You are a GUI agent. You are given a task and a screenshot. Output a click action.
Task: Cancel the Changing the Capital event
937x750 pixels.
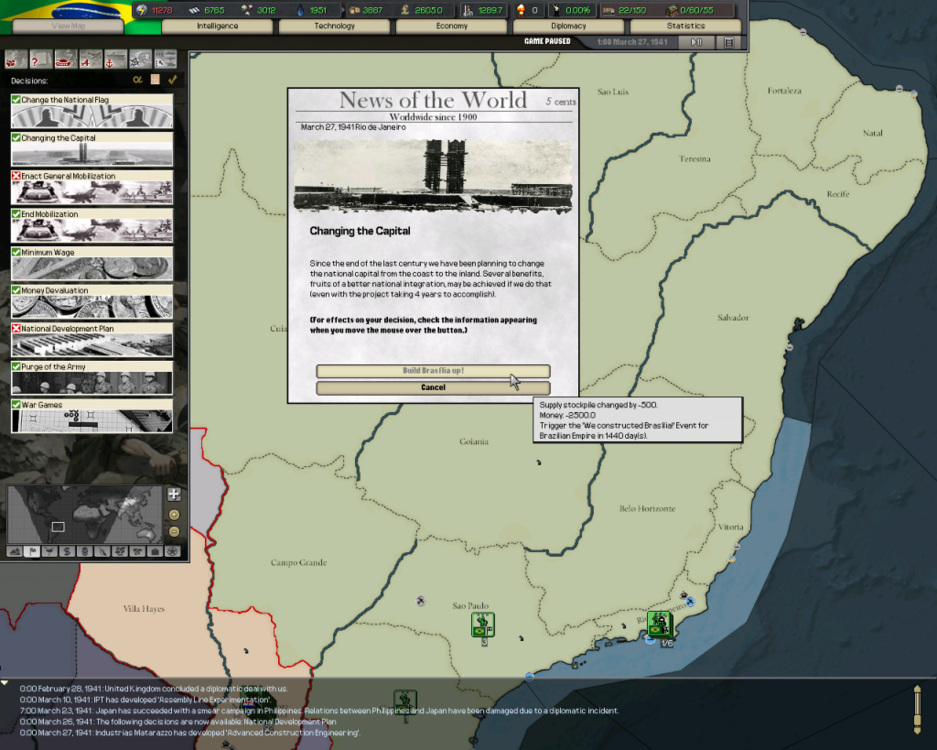[433, 388]
